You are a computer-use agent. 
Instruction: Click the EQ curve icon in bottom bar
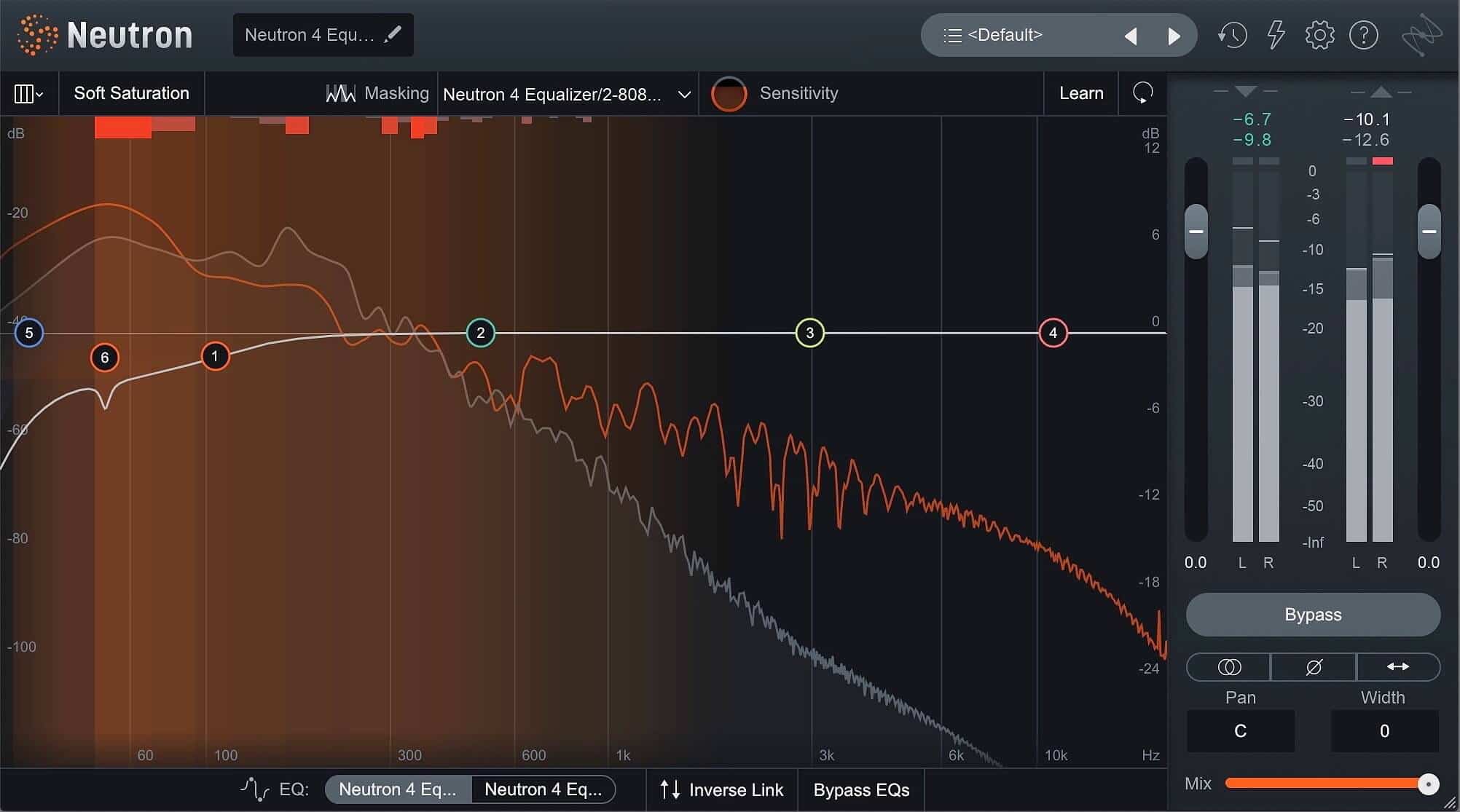tap(255, 789)
